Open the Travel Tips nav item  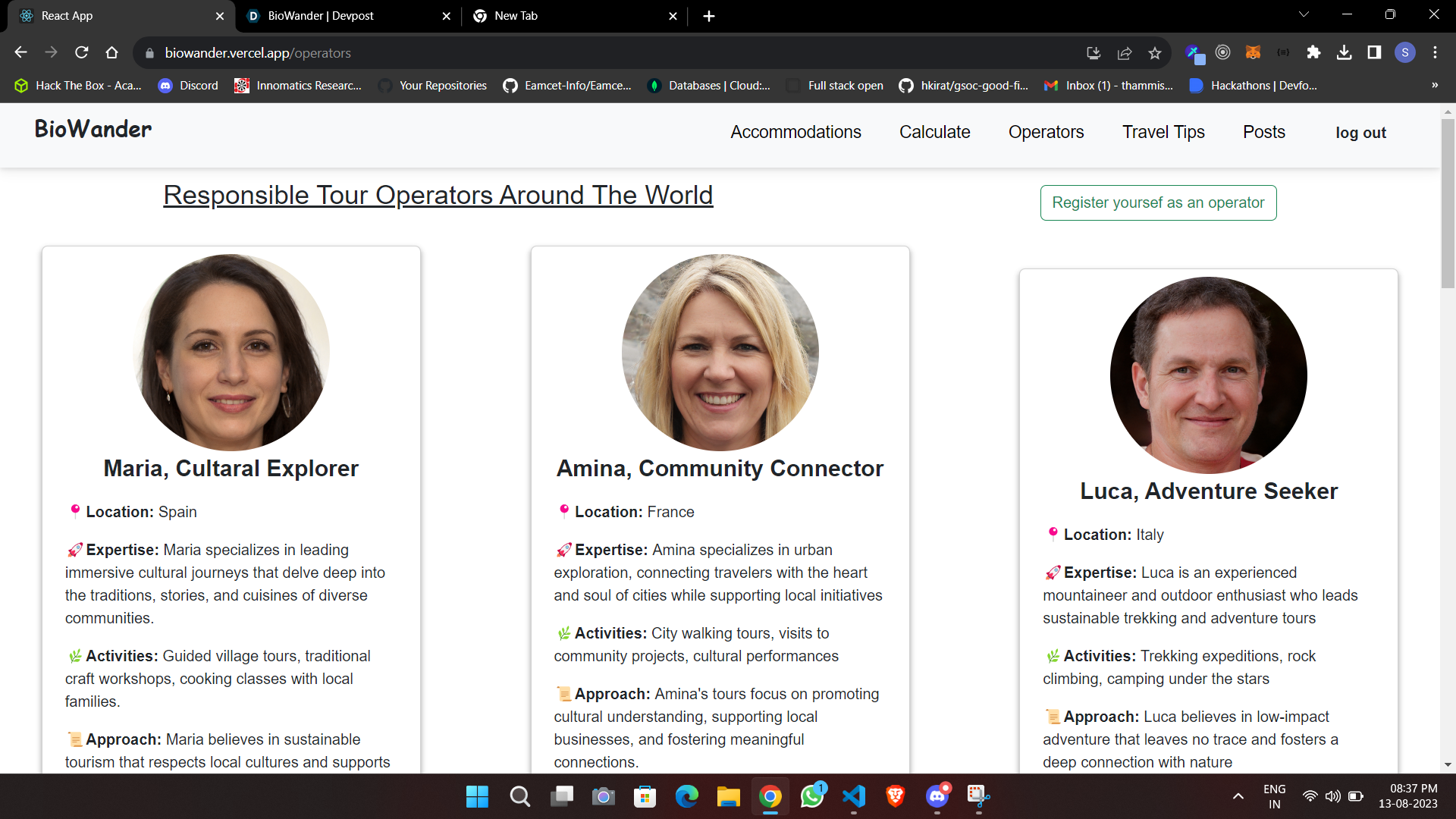(1163, 132)
